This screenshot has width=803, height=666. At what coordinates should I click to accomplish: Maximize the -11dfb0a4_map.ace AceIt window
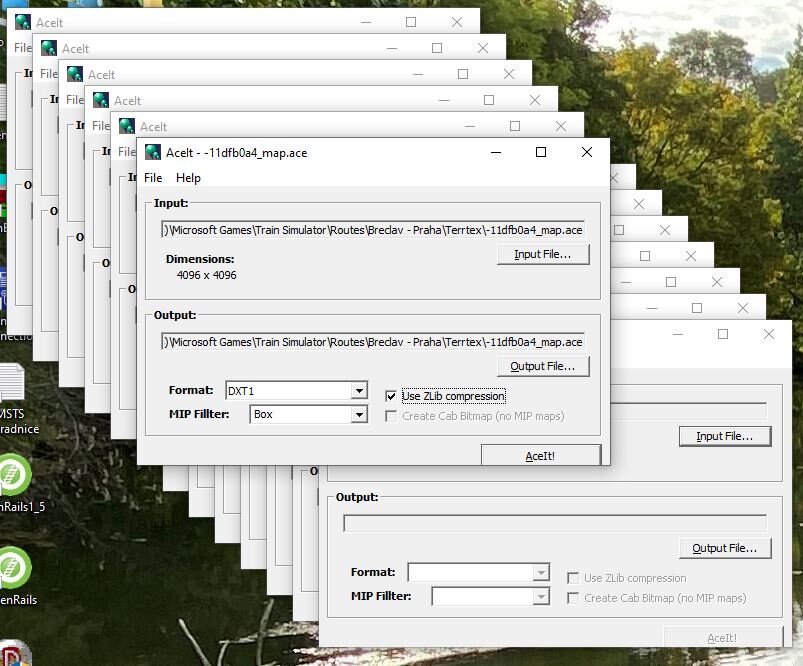click(x=541, y=152)
